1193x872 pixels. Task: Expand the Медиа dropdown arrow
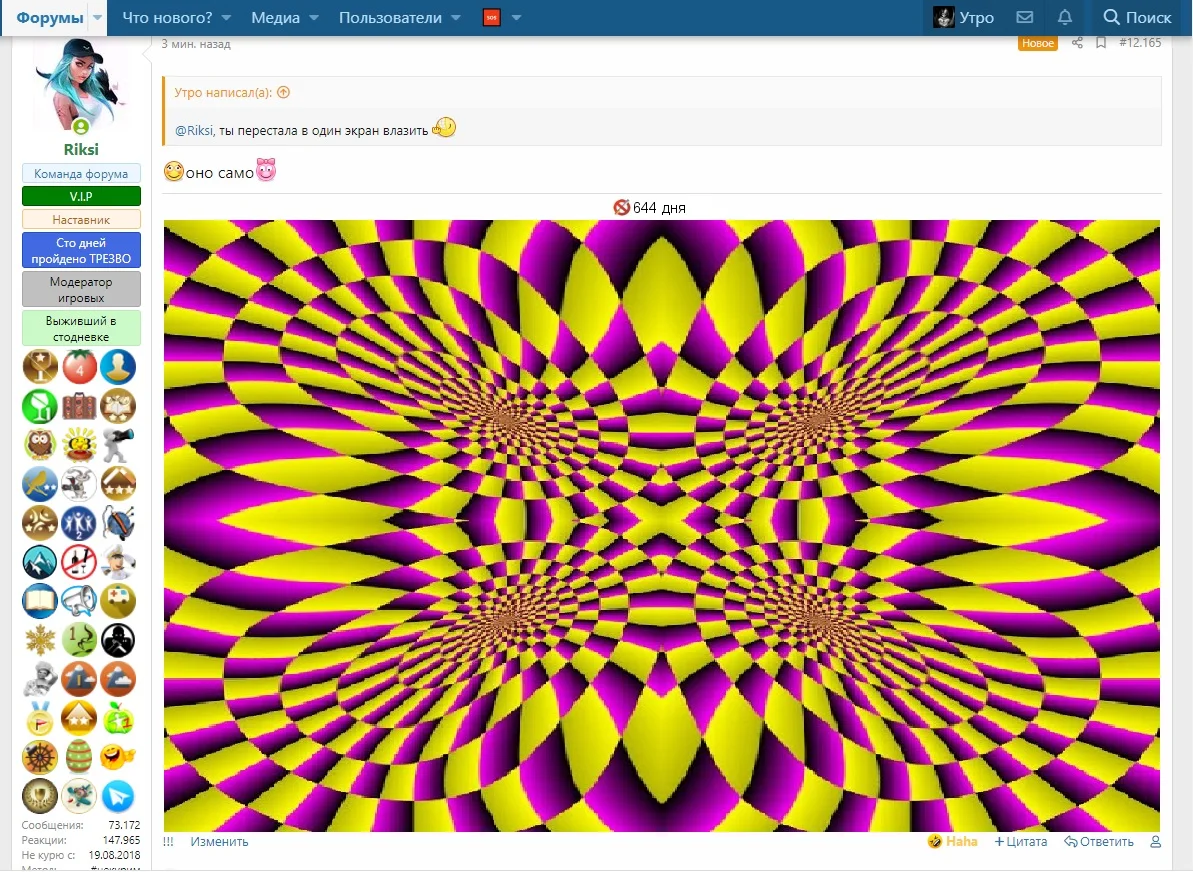313,17
